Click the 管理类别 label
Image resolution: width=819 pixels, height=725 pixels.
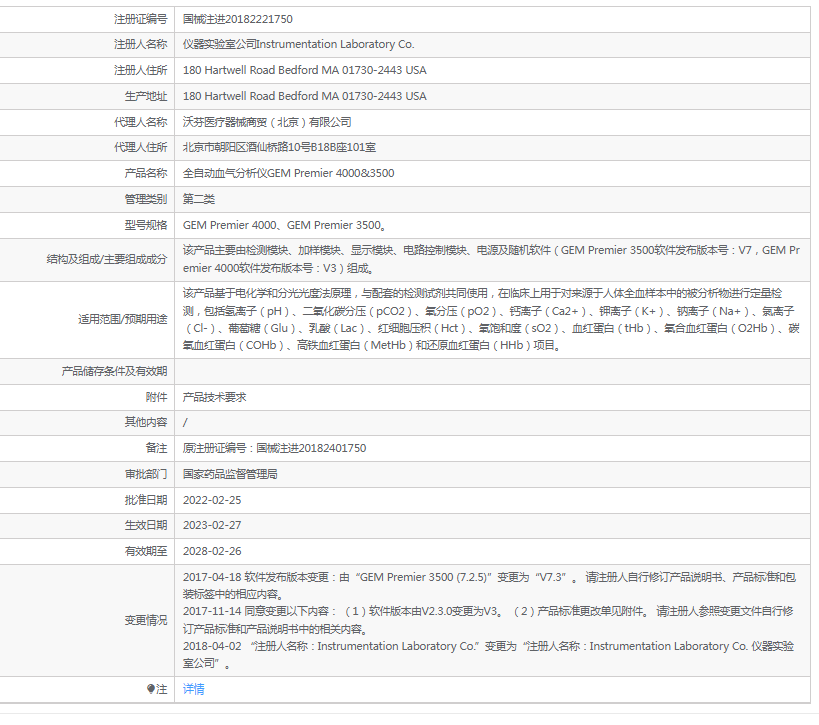point(146,199)
